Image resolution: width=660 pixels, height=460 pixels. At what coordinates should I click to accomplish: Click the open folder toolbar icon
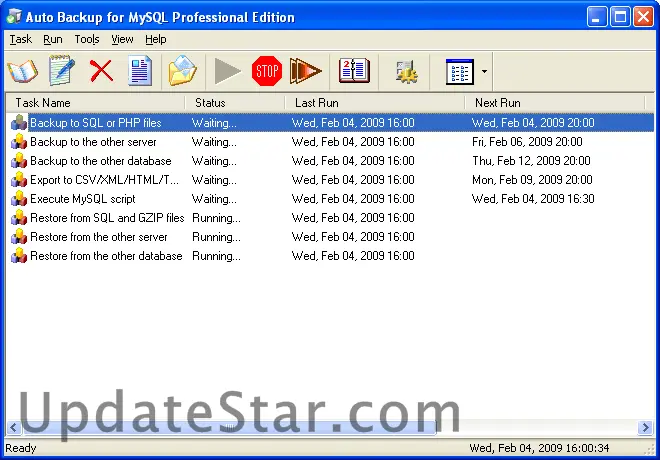pyautogui.click(x=182, y=70)
